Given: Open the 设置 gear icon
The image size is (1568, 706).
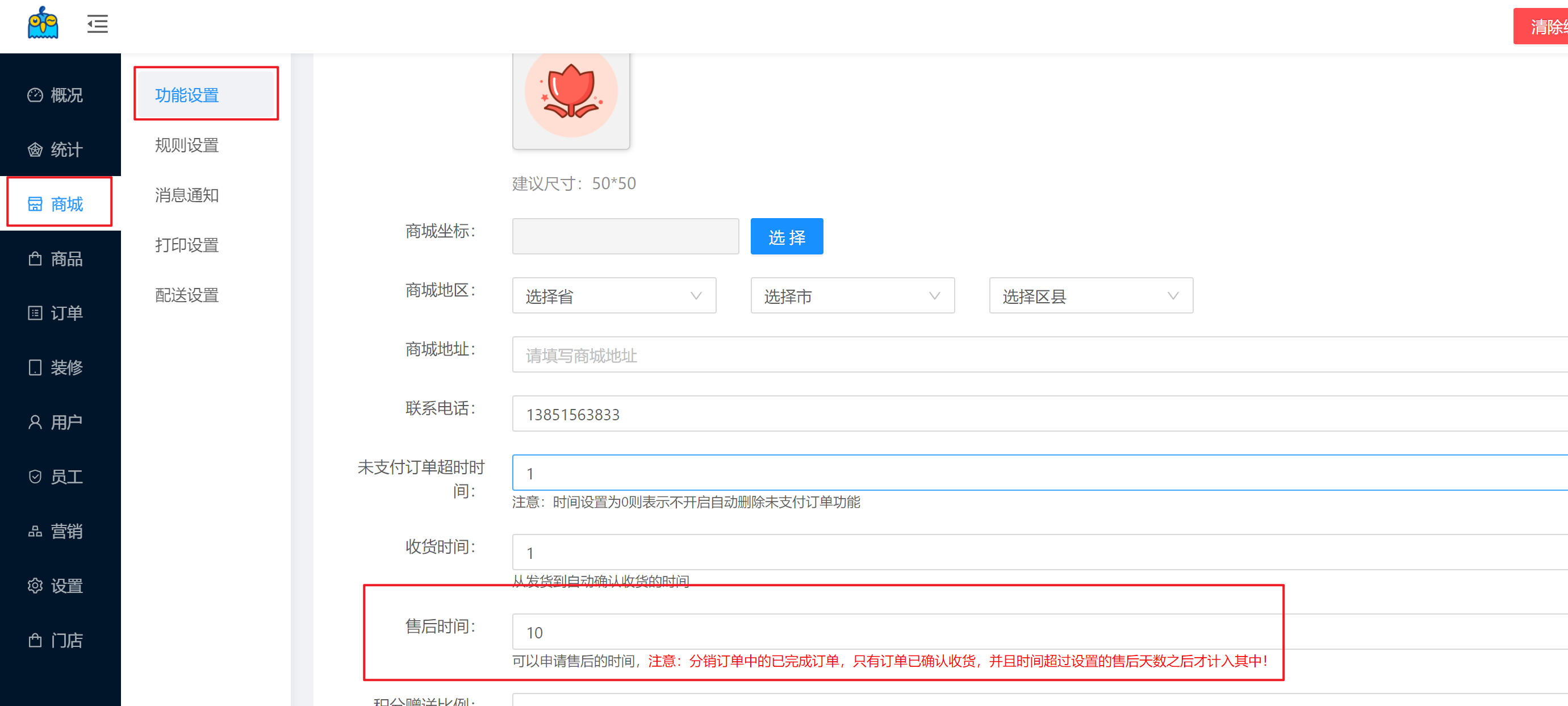Looking at the screenshot, I should [x=35, y=586].
